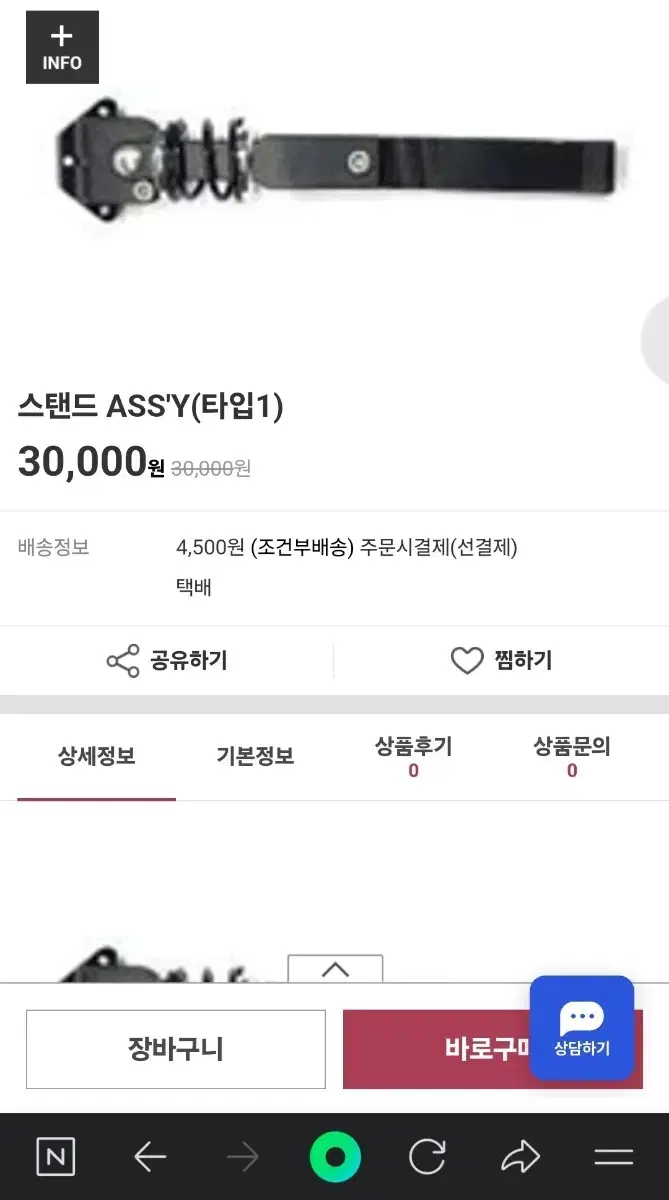The image size is (669, 1200).
Task: Open the 상담하기 chat bubble
Action: [x=581, y=1027]
